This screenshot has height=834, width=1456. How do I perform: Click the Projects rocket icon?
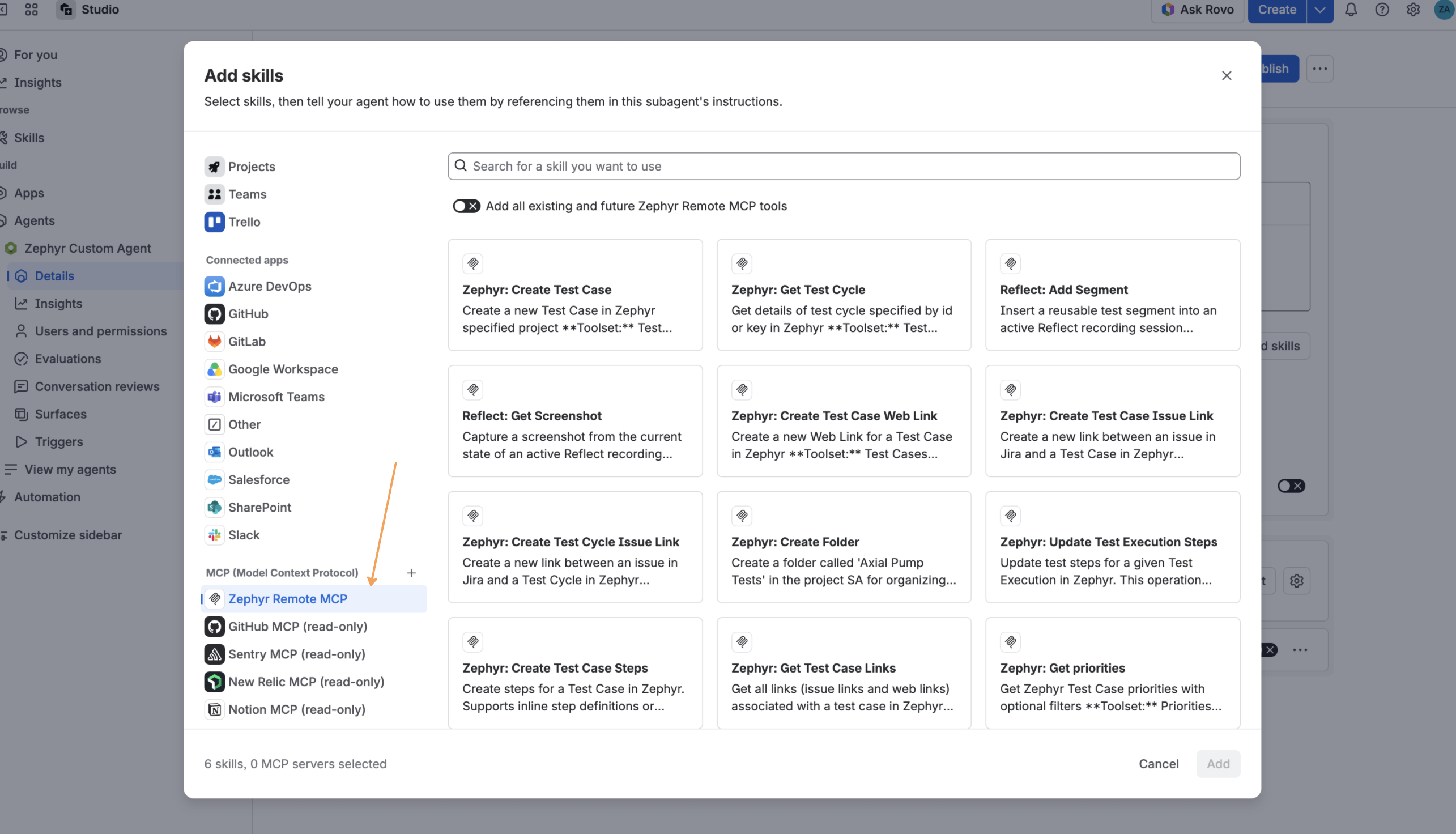214,167
